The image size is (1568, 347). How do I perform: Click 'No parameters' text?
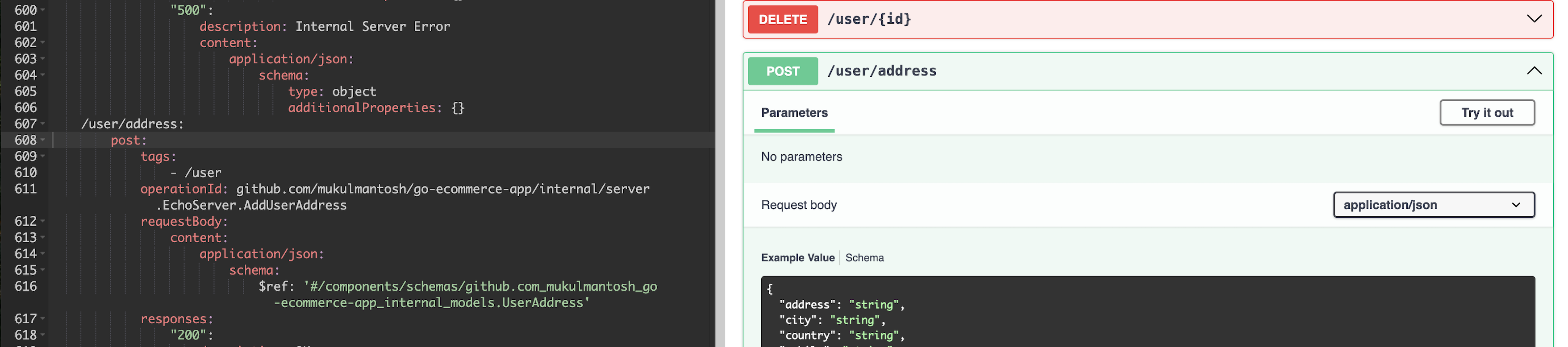pos(801,157)
